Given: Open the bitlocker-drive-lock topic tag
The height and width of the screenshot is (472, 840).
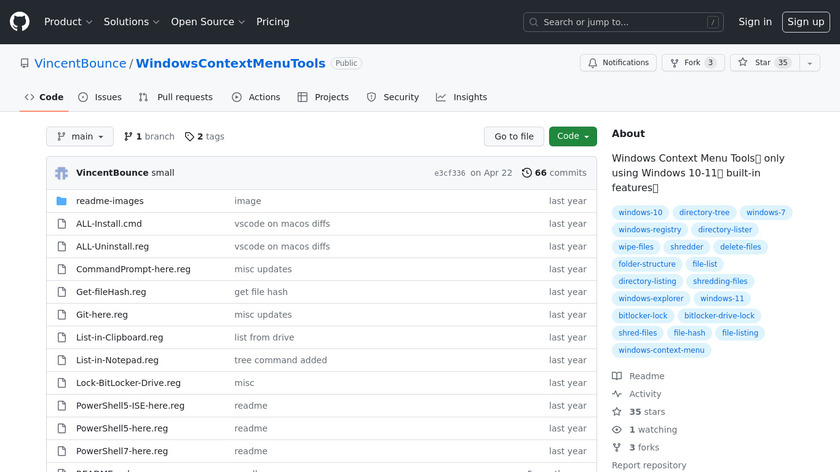Looking at the screenshot, I should tap(719, 316).
